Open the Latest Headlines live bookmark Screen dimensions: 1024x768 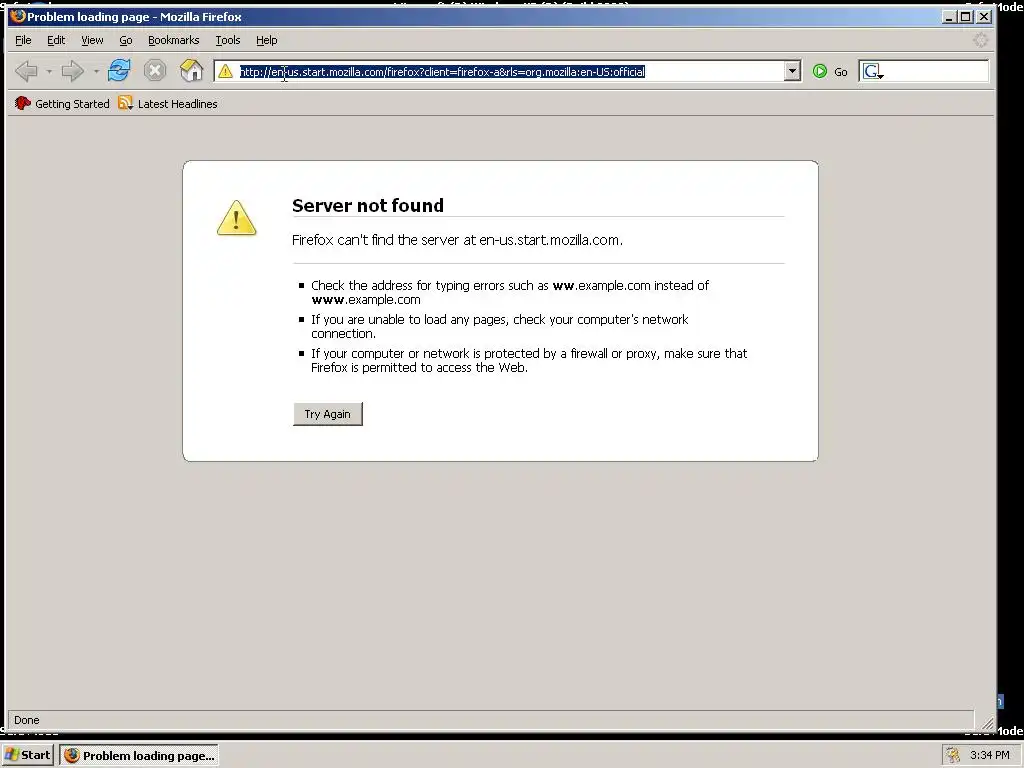click(x=168, y=104)
